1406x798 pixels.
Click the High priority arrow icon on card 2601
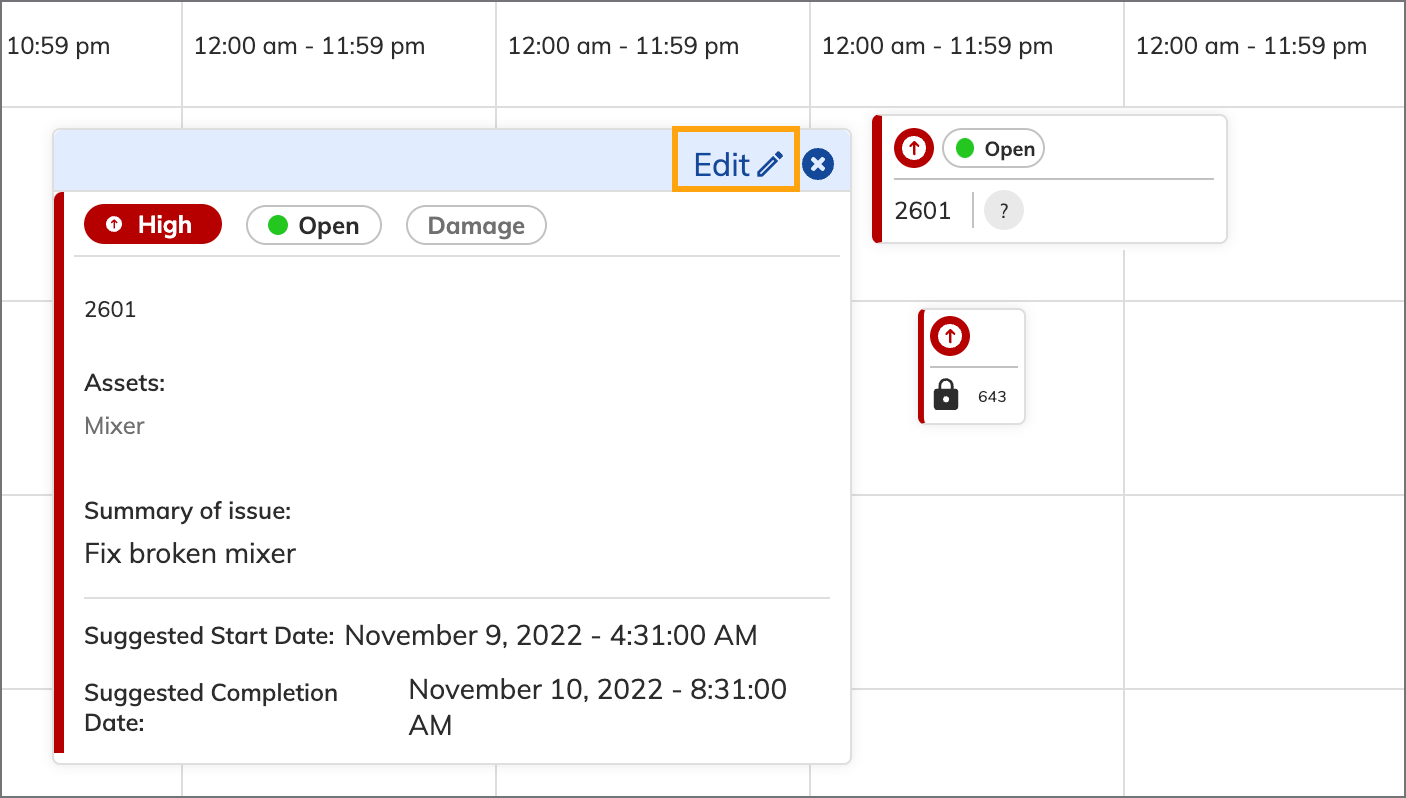[913, 149]
